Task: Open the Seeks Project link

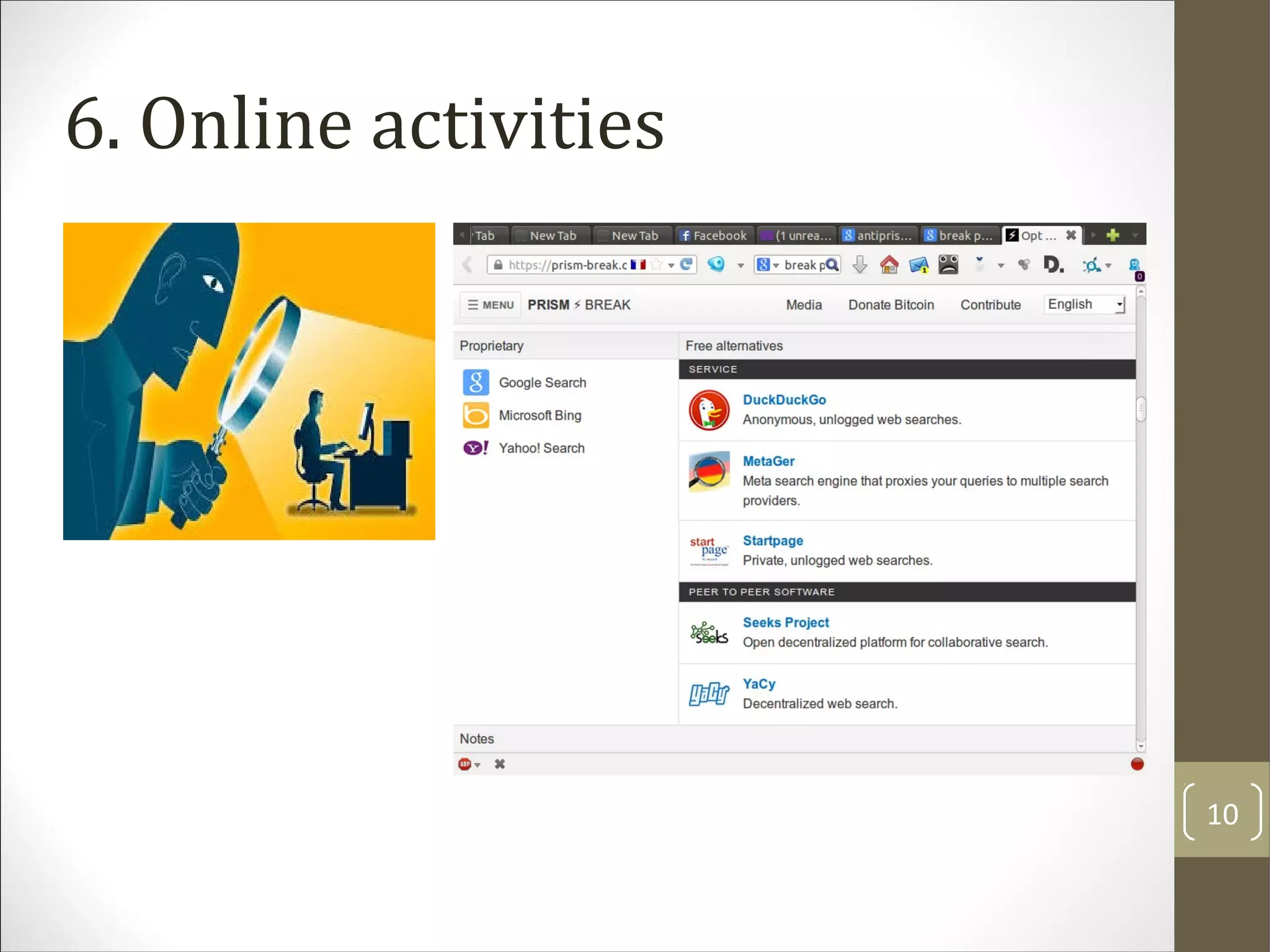Action: 786,623
